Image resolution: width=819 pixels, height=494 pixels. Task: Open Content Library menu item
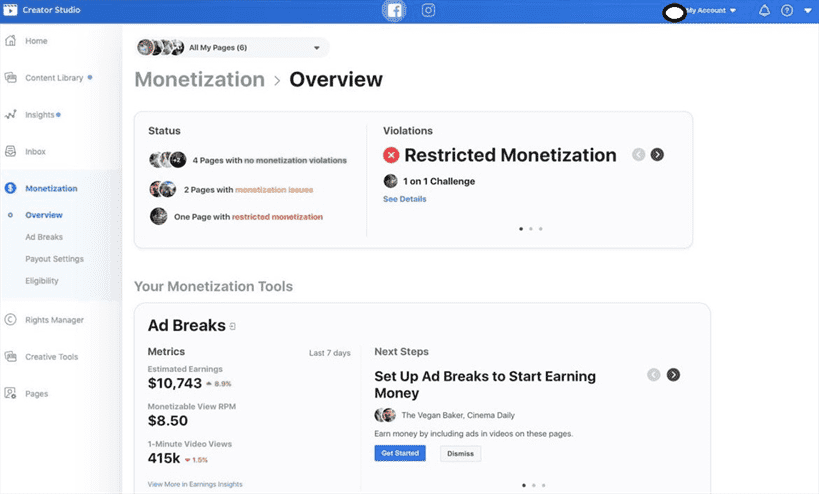(54, 78)
